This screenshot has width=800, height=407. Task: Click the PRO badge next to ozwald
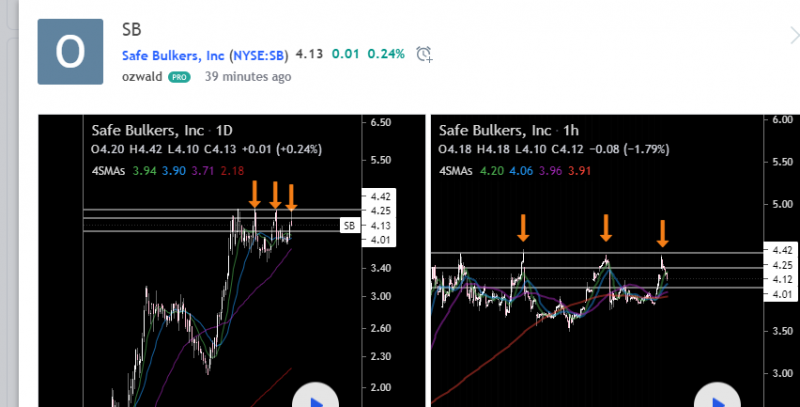click(179, 77)
